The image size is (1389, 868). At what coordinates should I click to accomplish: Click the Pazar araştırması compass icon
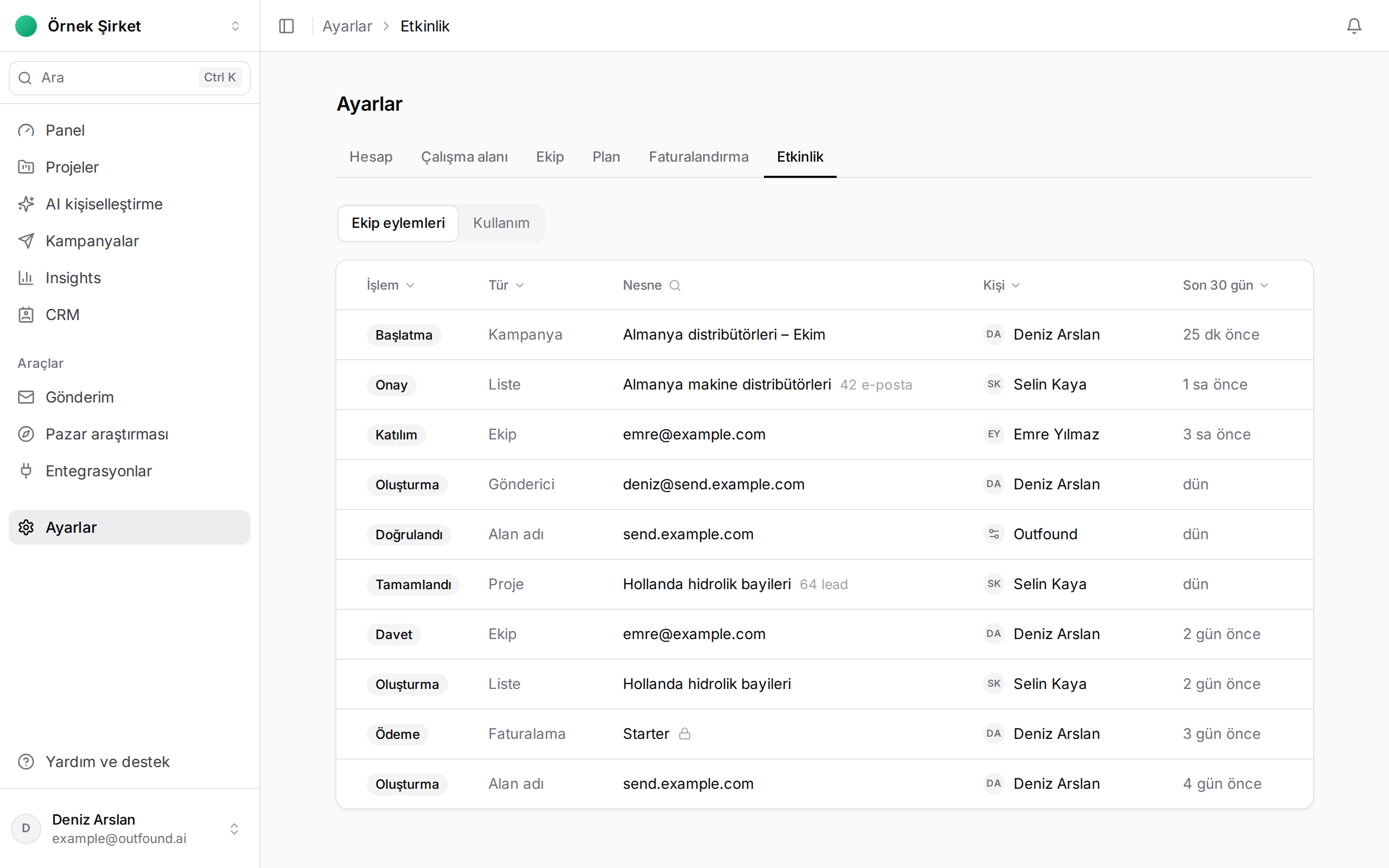pos(26,434)
